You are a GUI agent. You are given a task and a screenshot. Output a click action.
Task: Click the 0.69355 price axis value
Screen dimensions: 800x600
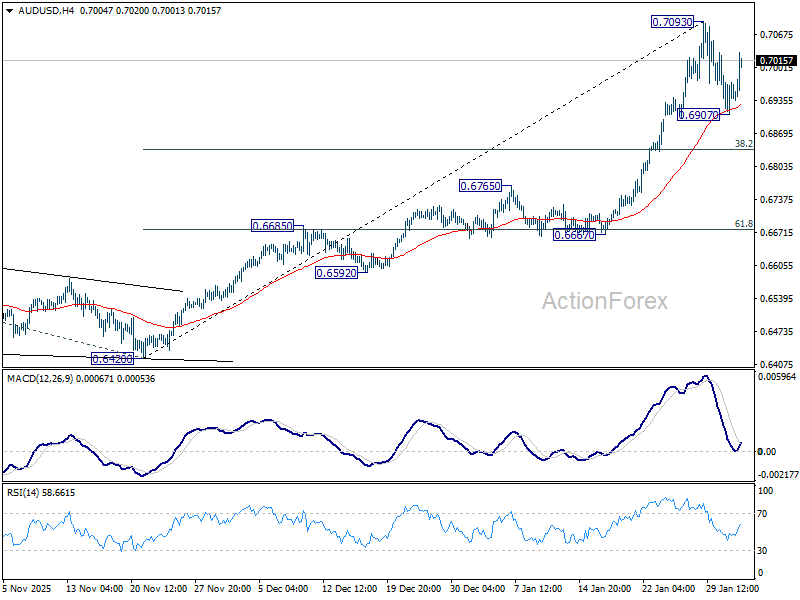tap(777, 101)
